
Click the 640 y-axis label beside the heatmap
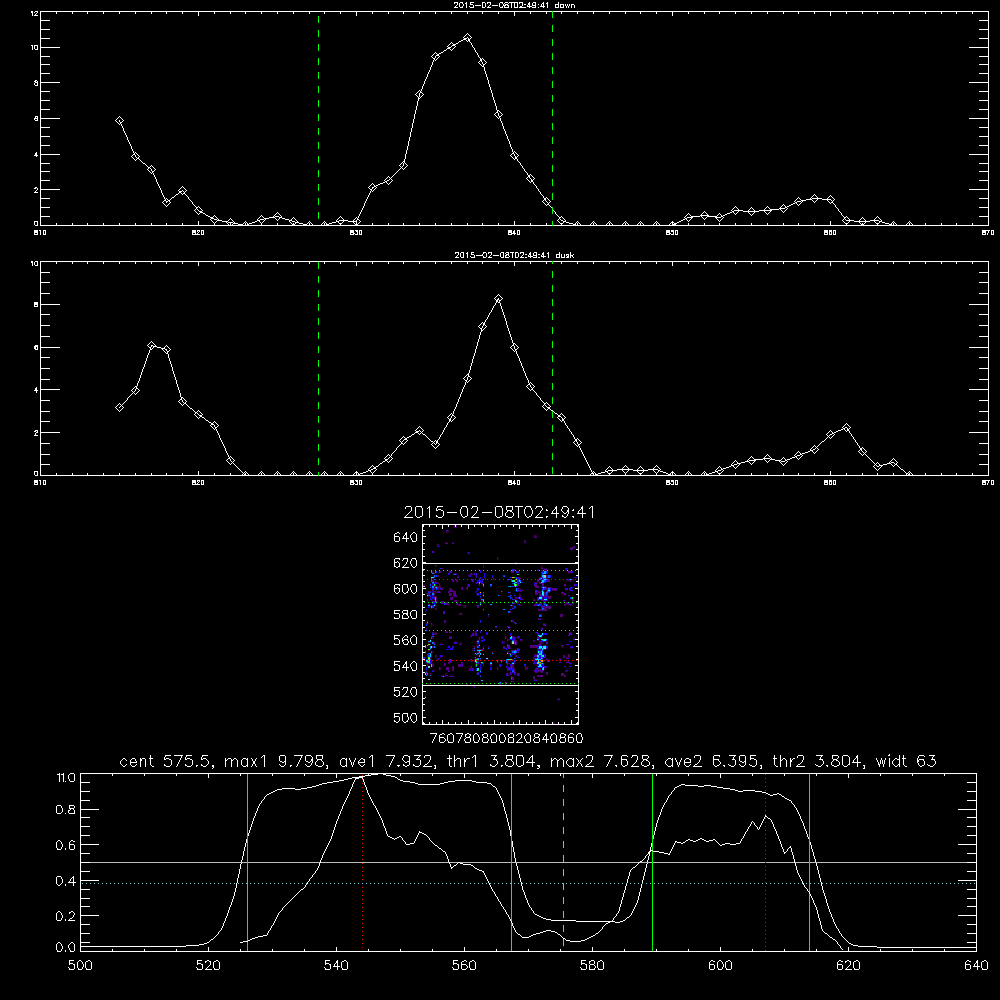(406, 537)
